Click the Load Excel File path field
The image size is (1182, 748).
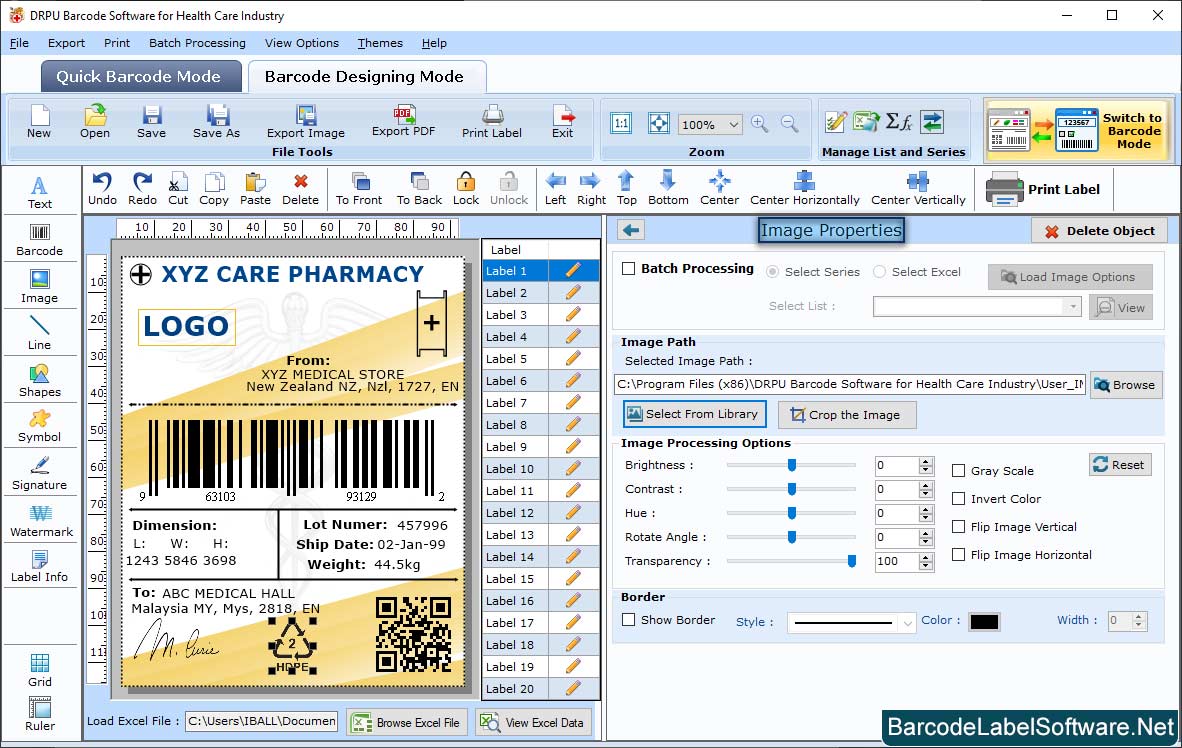262,721
